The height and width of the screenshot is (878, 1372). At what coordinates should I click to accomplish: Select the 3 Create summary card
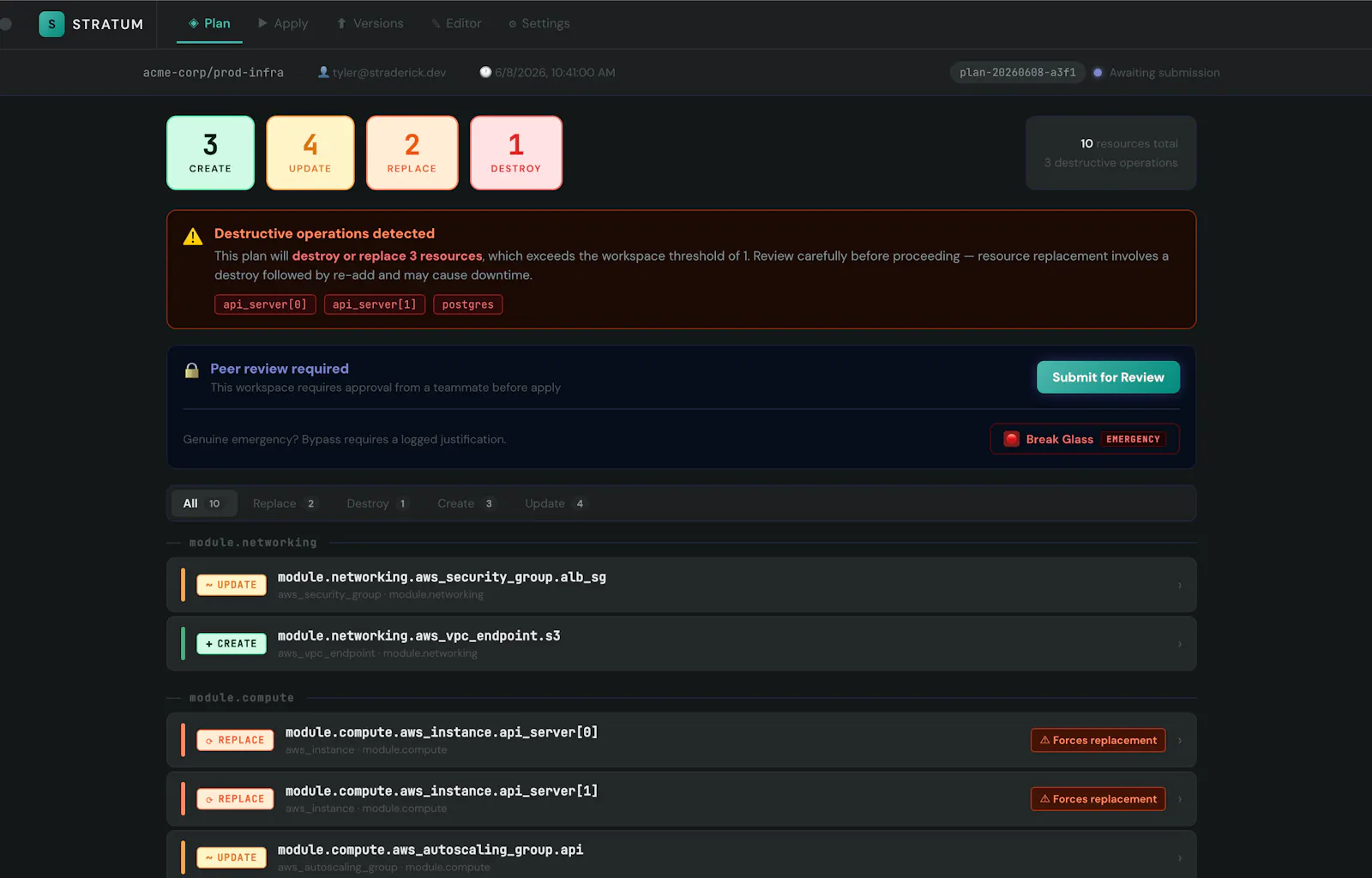pyautogui.click(x=210, y=153)
